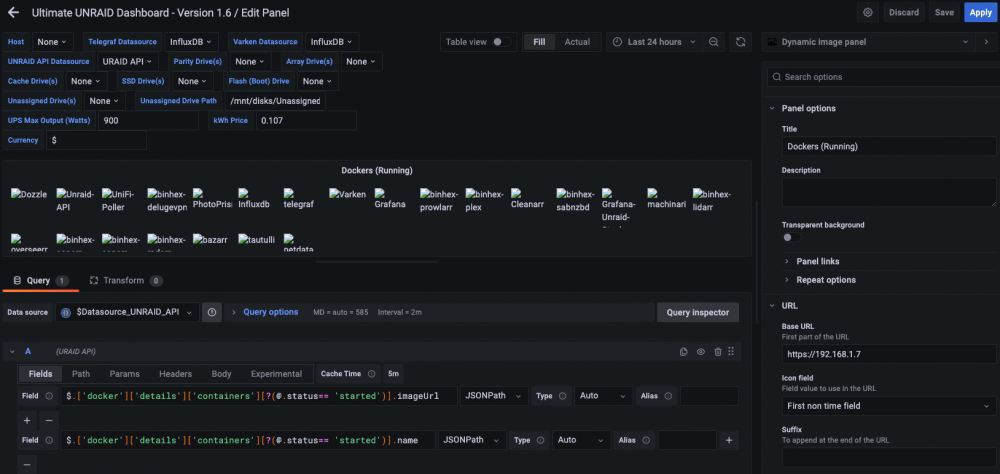Open UNRAID API Datasource dropdown
1000x474 pixels.
pos(128,62)
